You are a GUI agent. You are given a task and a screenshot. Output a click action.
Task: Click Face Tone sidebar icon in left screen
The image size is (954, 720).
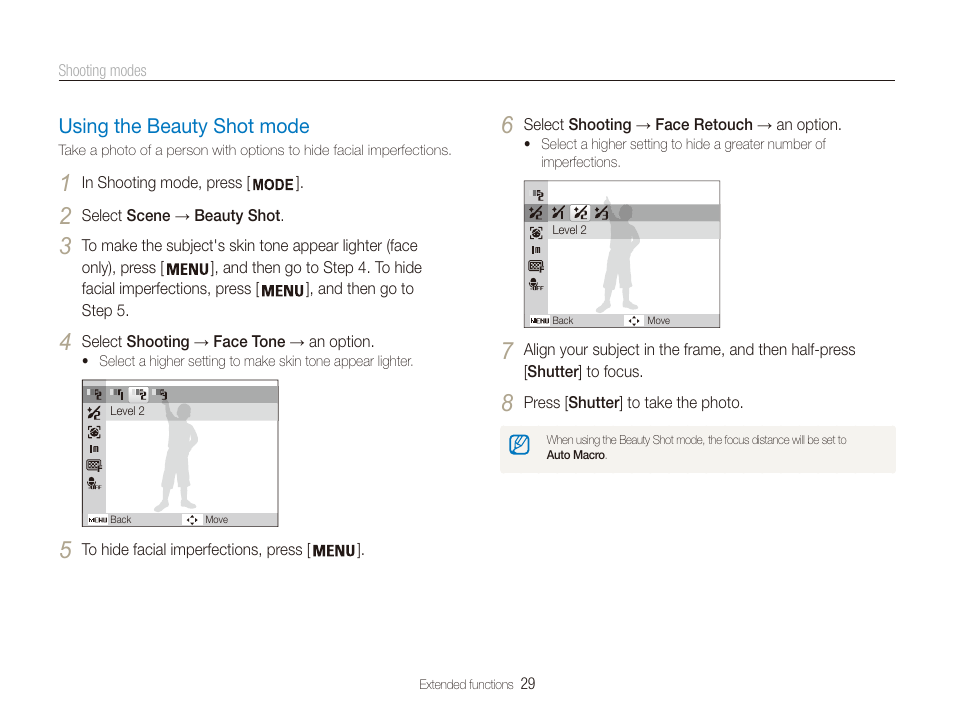pos(94,394)
